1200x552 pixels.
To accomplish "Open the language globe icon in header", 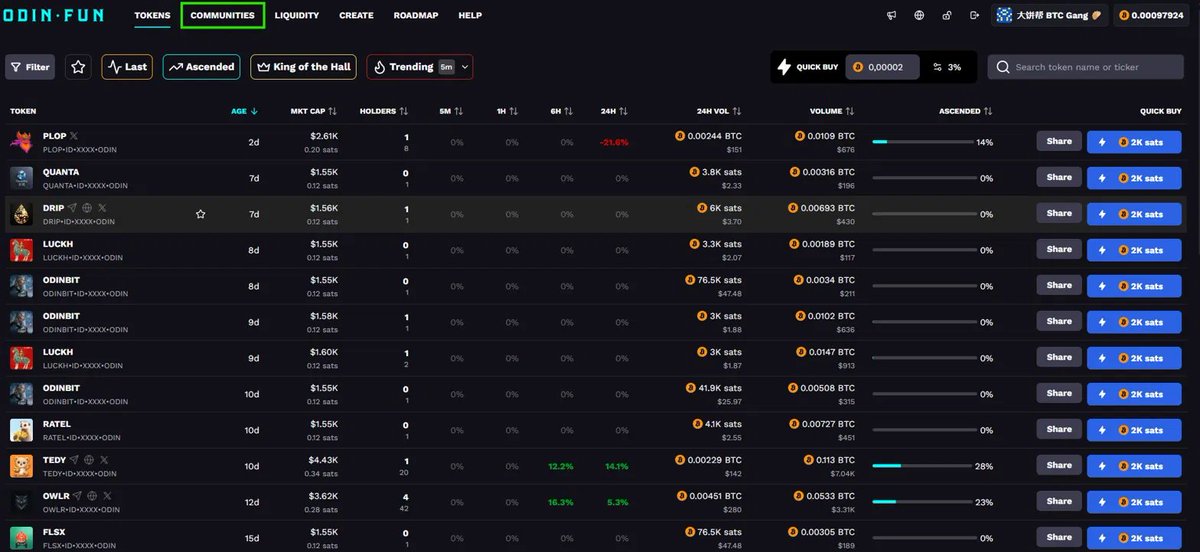I will [x=919, y=16].
